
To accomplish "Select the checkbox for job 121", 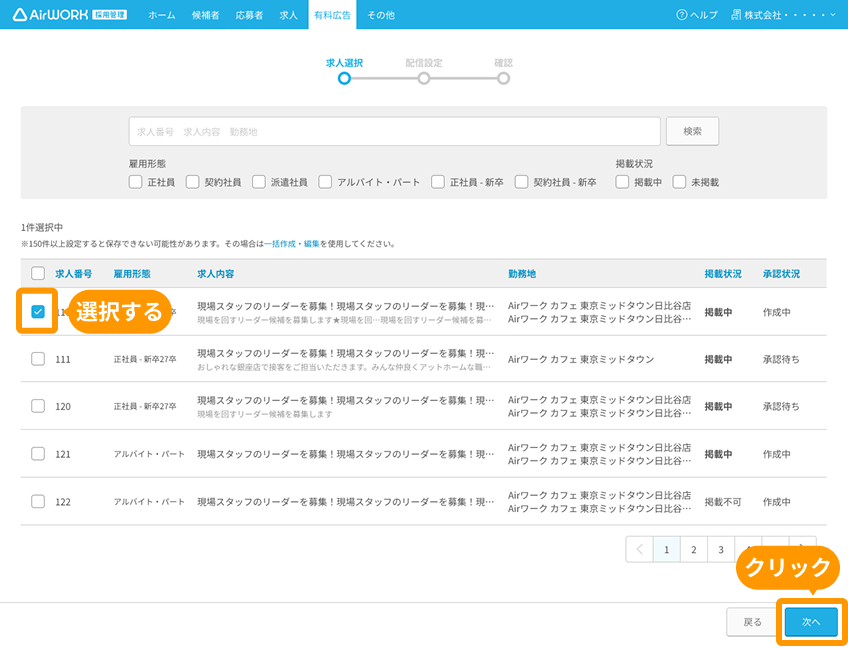I will click(38, 454).
